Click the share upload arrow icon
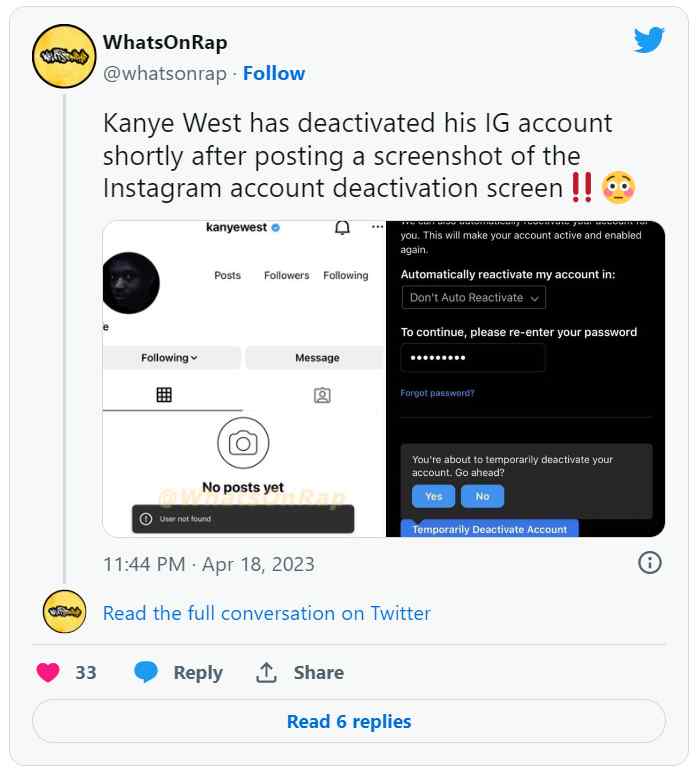Screen dimensions: 700x773 [266, 672]
